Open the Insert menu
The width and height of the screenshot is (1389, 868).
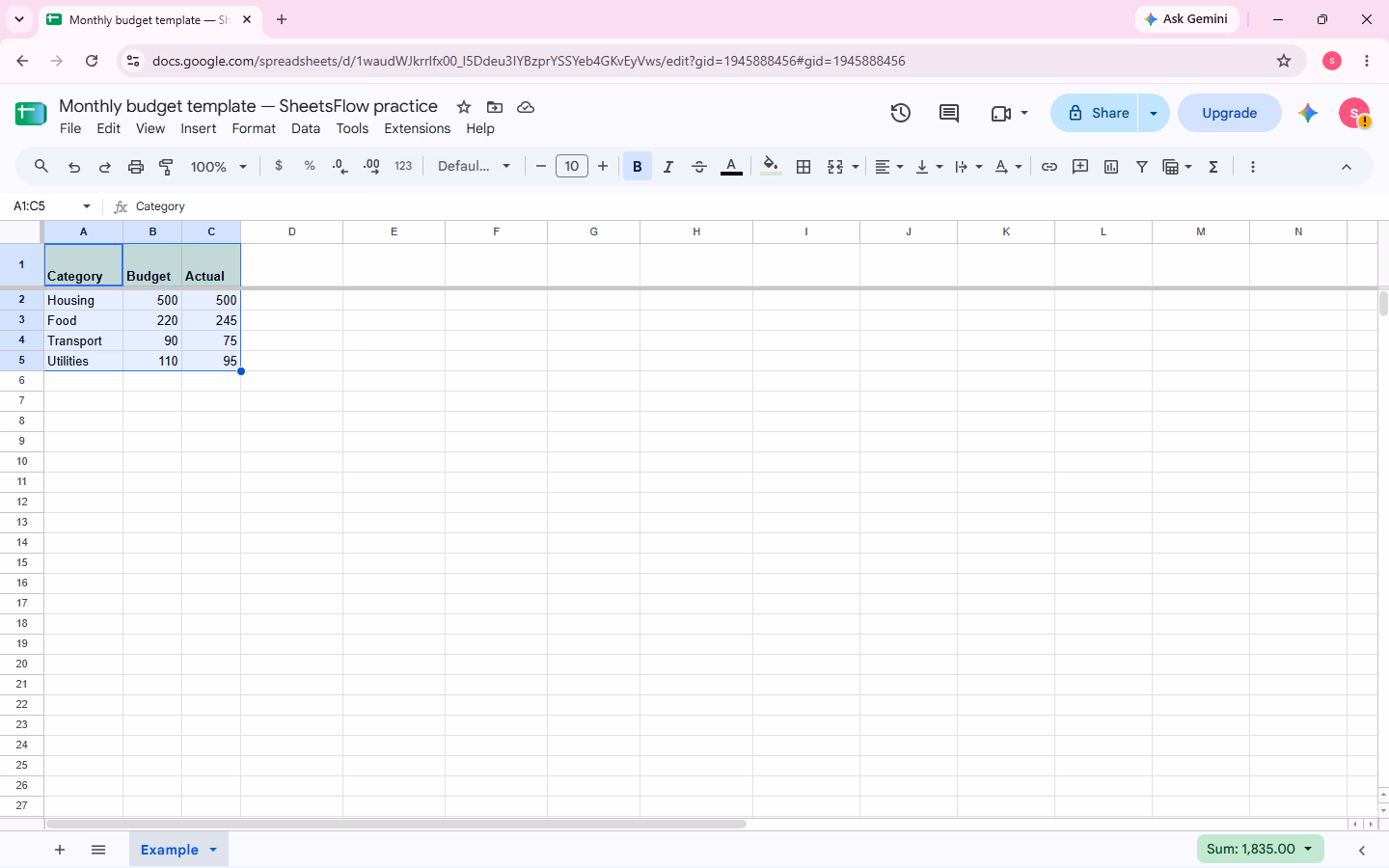pyautogui.click(x=199, y=128)
